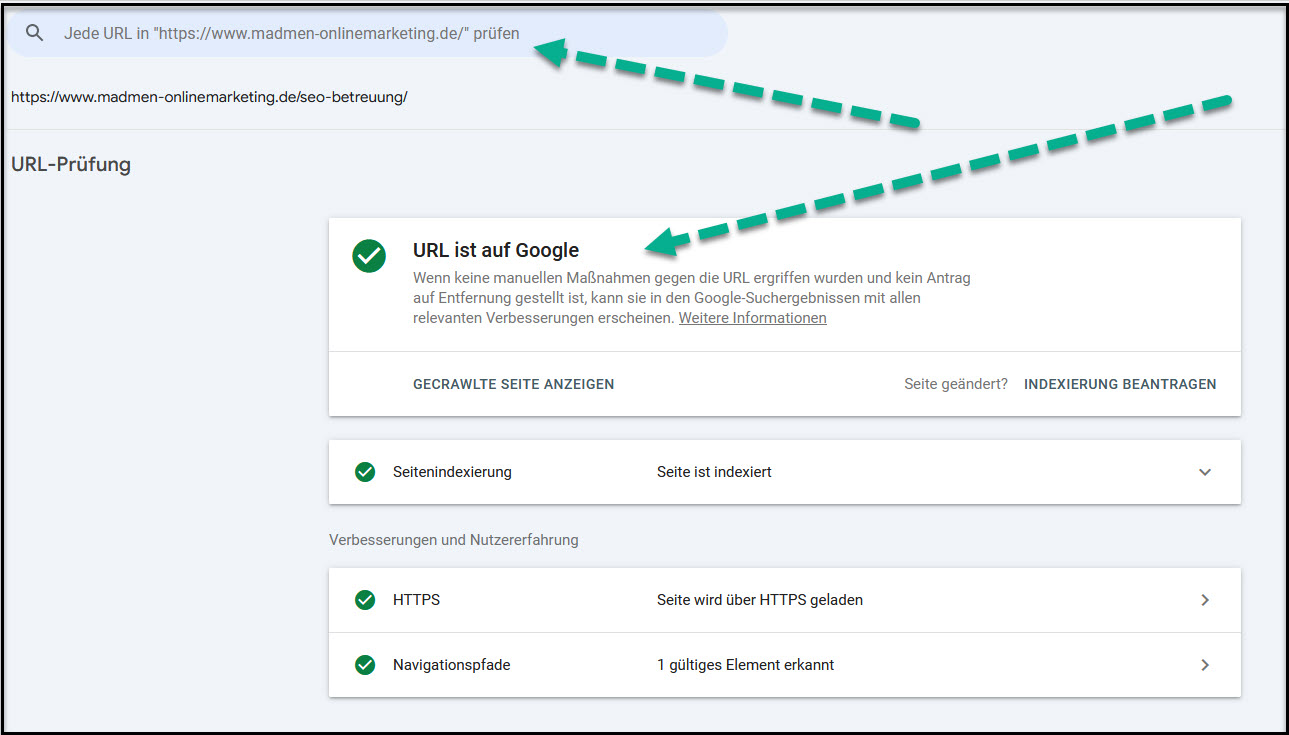The width and height of the screenshot is (1289, 735).
Task: Click the search magnifier icon
Action: pyautogui.click(x=35, y=33)
